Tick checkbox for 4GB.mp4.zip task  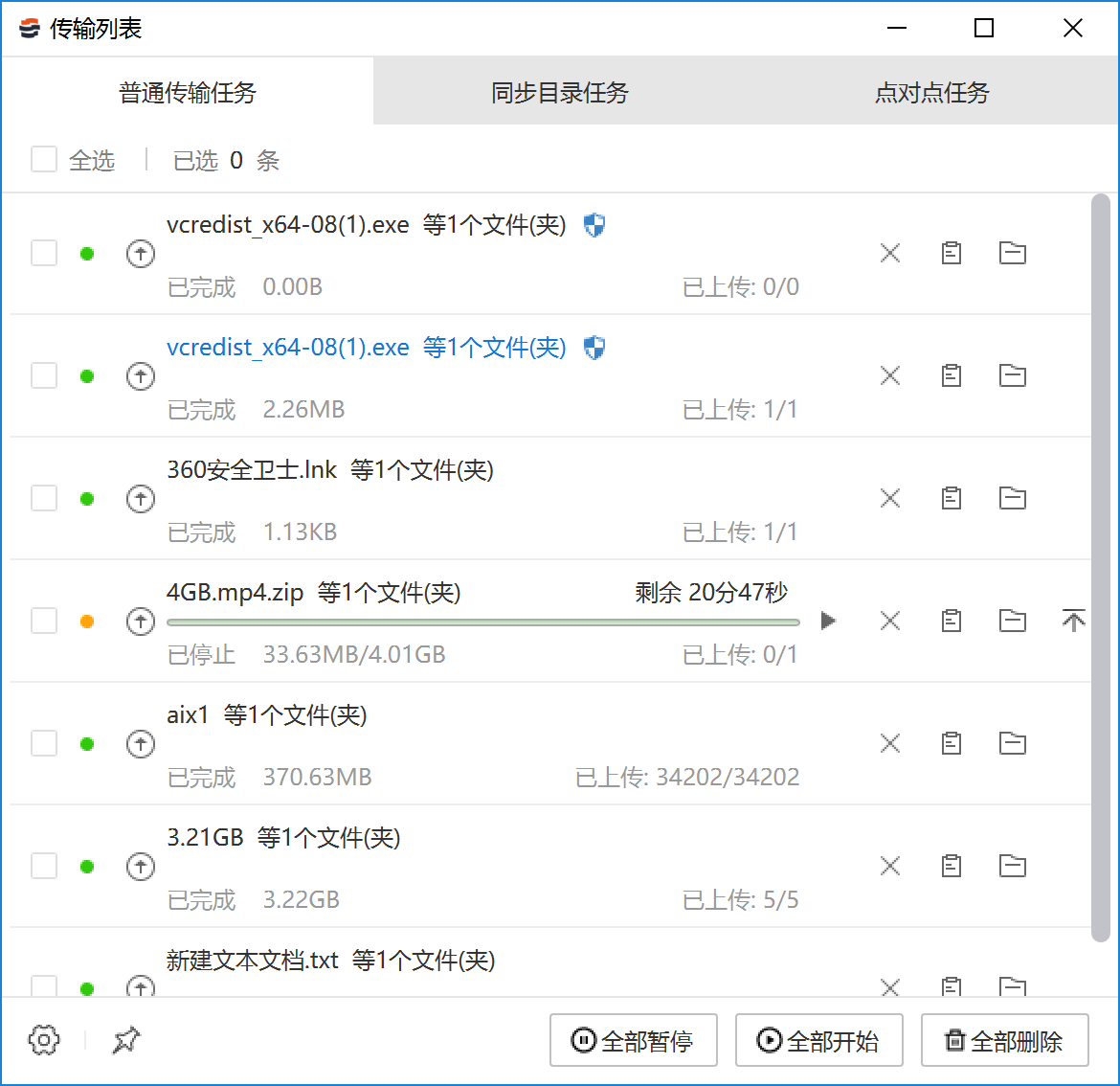click(x=44, y=621)
